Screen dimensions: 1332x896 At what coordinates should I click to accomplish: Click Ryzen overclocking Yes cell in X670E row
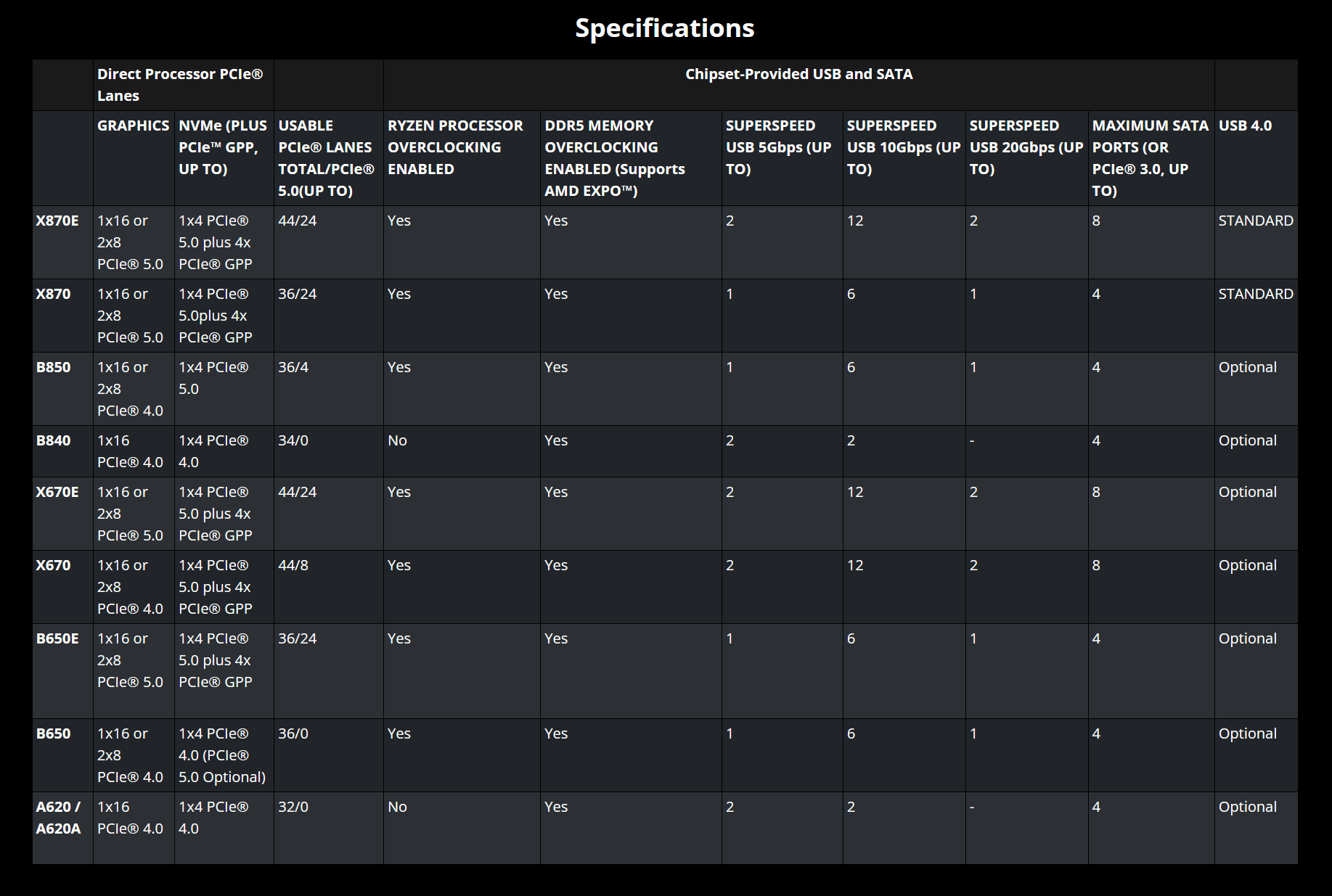462,514
